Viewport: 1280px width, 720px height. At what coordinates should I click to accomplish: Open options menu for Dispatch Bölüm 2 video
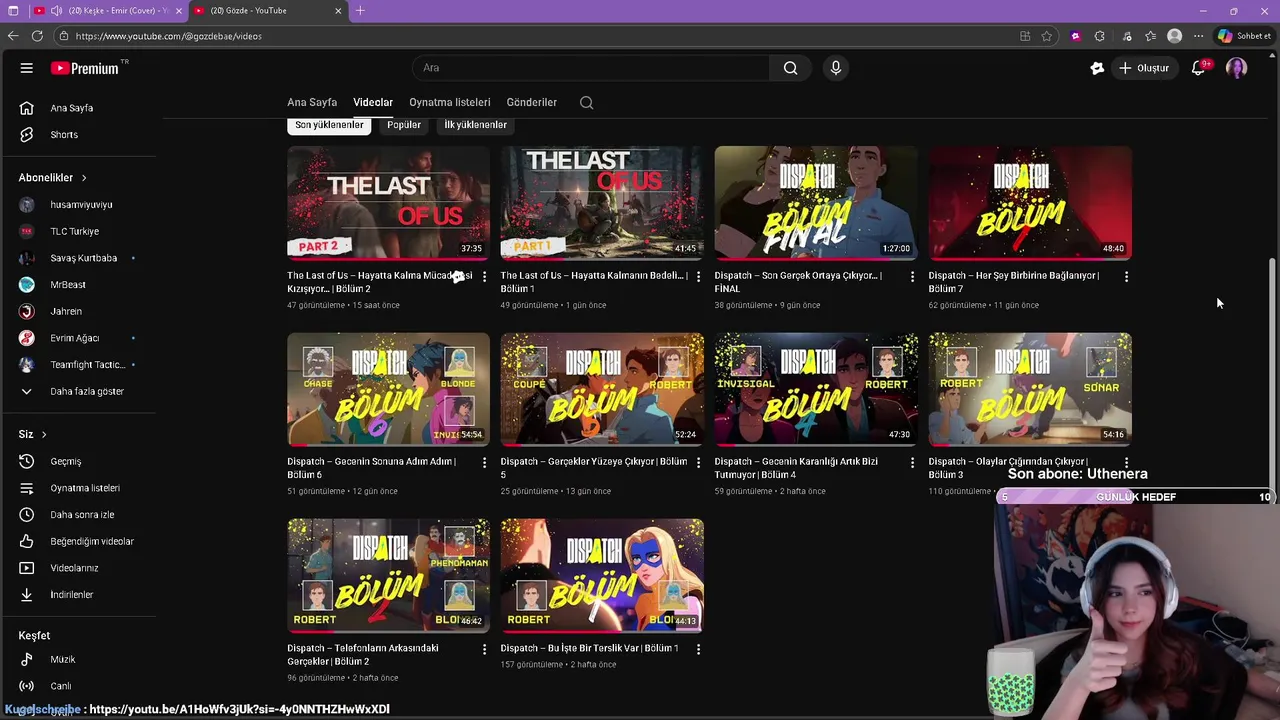coord(485,649)
